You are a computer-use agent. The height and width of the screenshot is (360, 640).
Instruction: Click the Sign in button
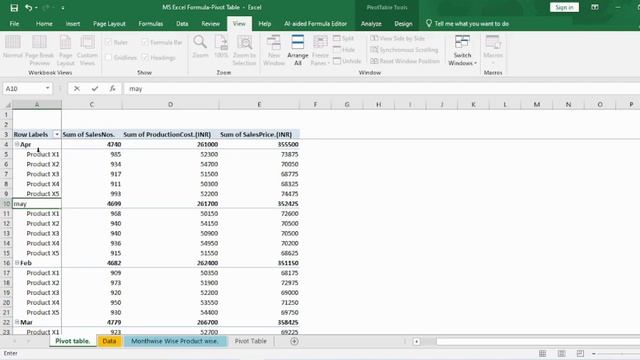564,7
